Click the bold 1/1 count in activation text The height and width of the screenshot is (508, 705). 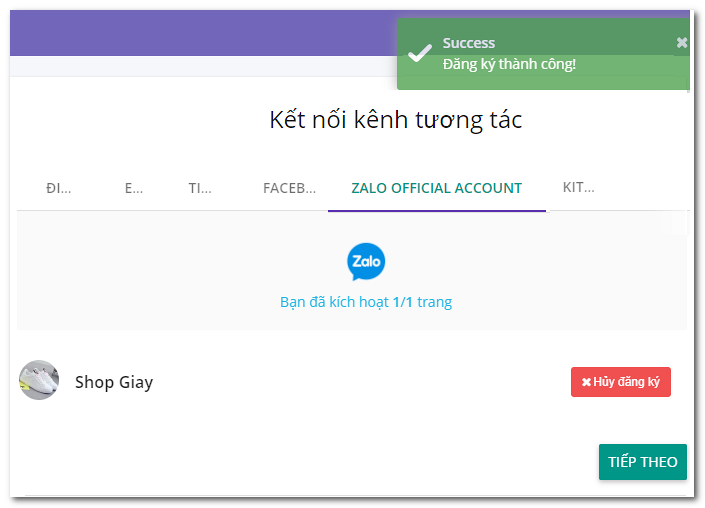pyautogui.click(x=403, y=302)
